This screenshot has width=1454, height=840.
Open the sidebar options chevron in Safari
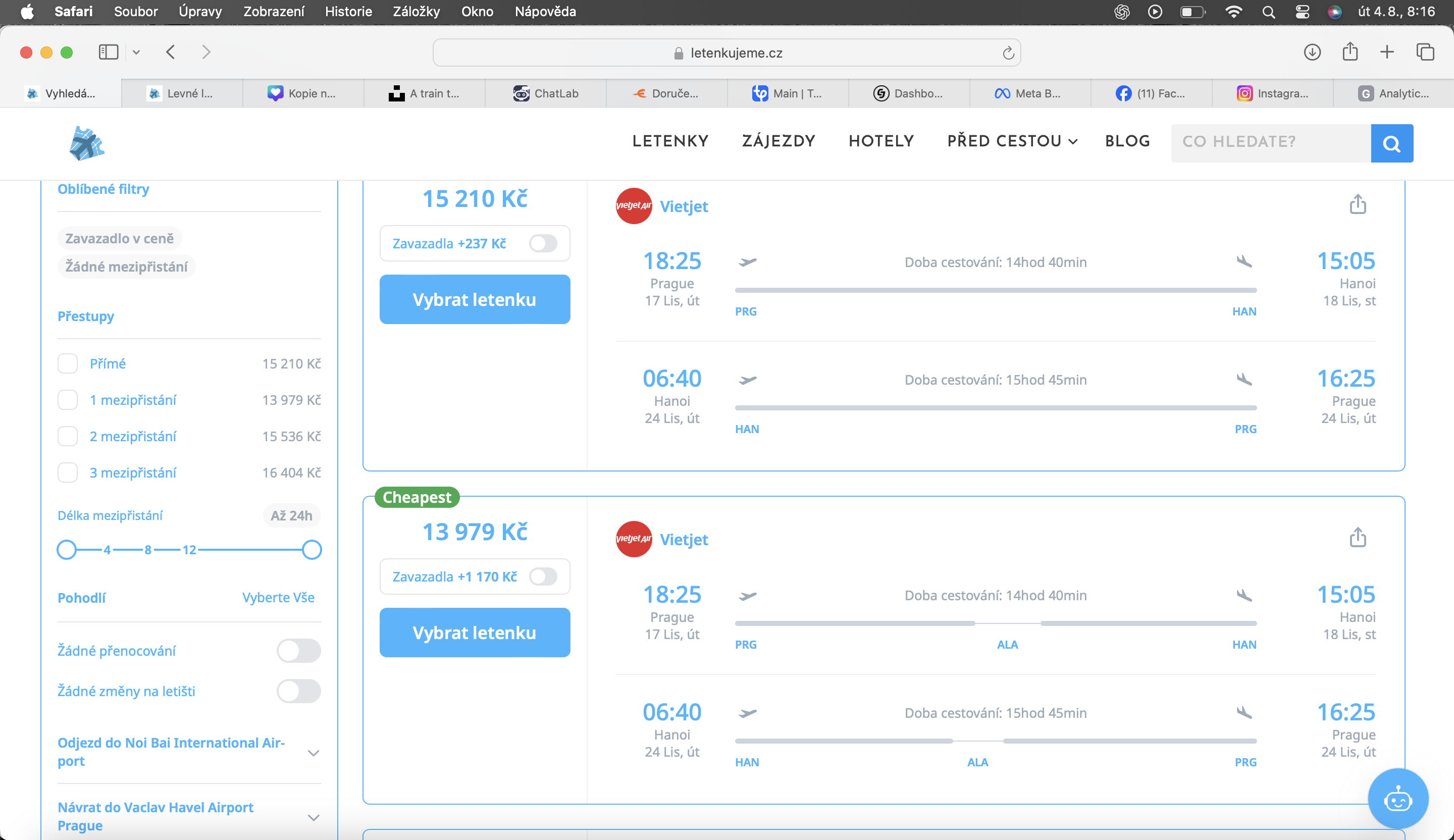136,52
